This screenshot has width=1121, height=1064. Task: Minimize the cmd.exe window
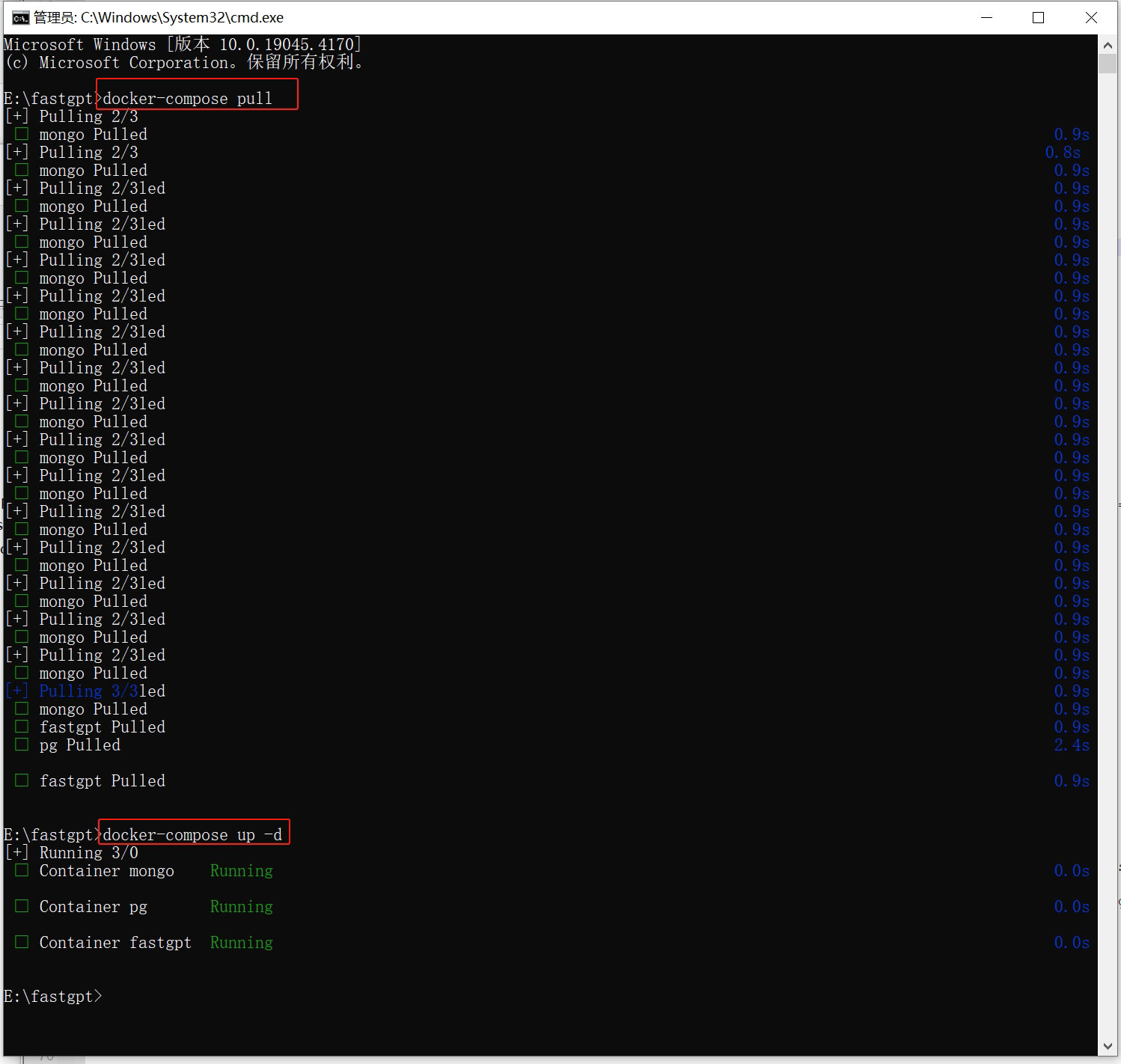(x=986, y=18)
